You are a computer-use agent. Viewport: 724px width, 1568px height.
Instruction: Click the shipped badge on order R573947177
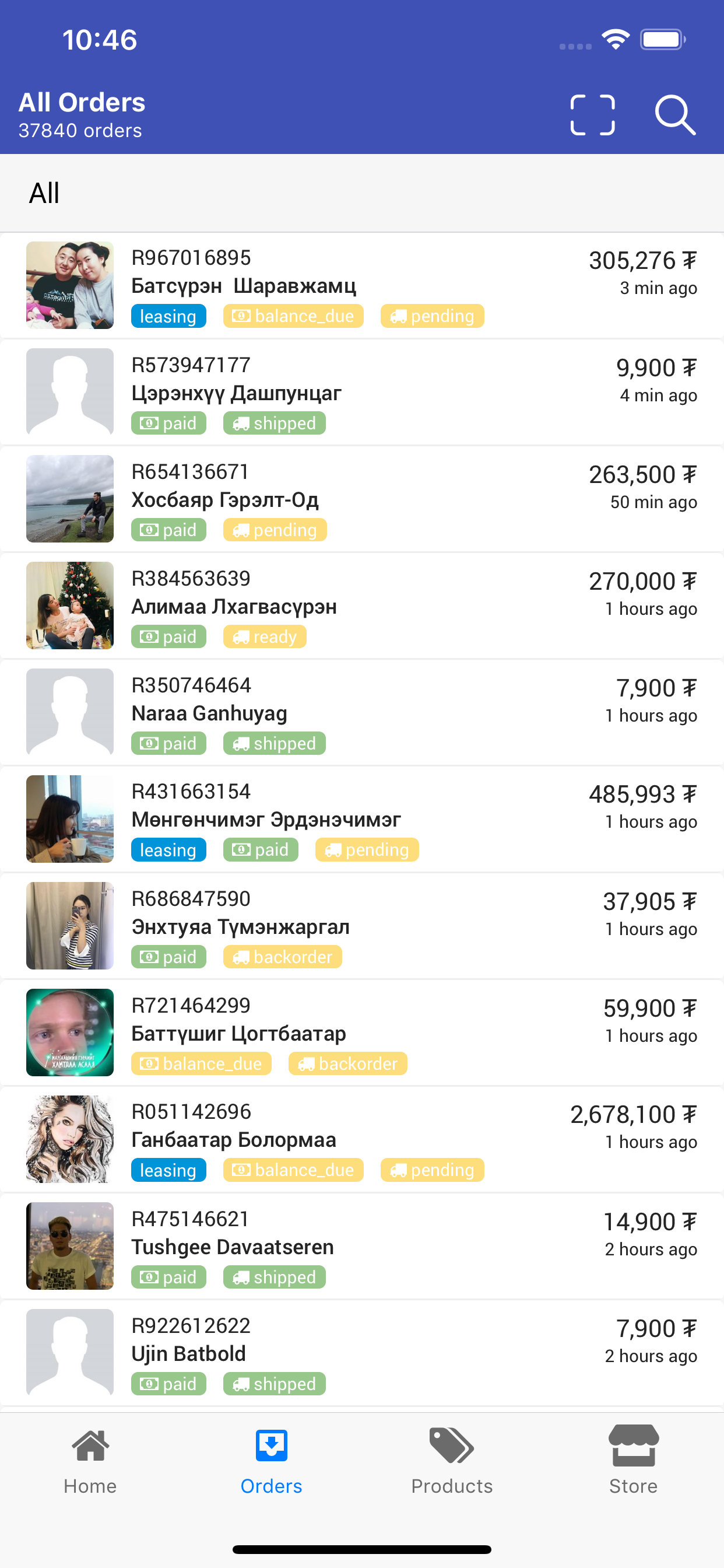pos(275,423)
